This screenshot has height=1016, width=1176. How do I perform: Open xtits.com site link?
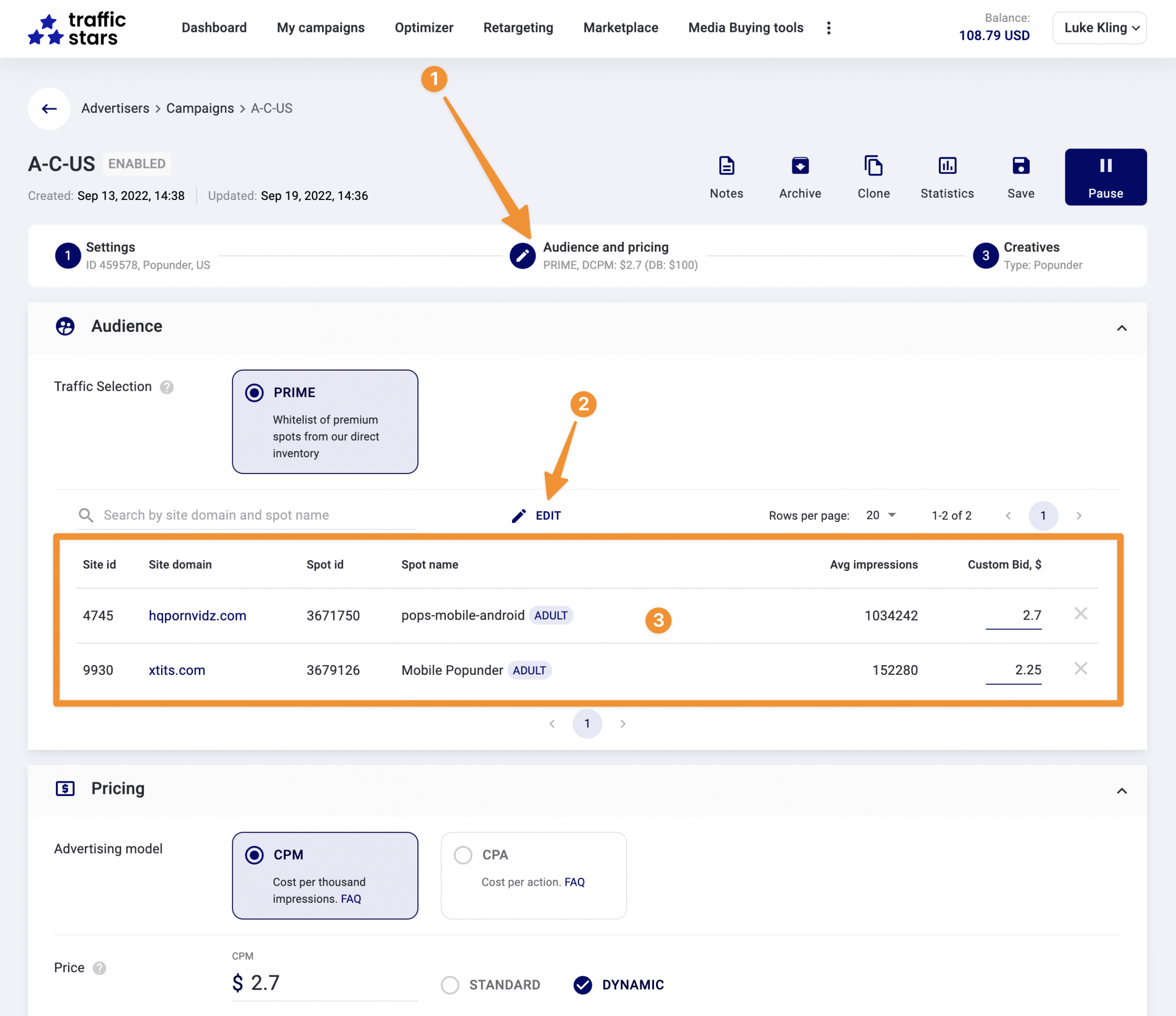177,670
